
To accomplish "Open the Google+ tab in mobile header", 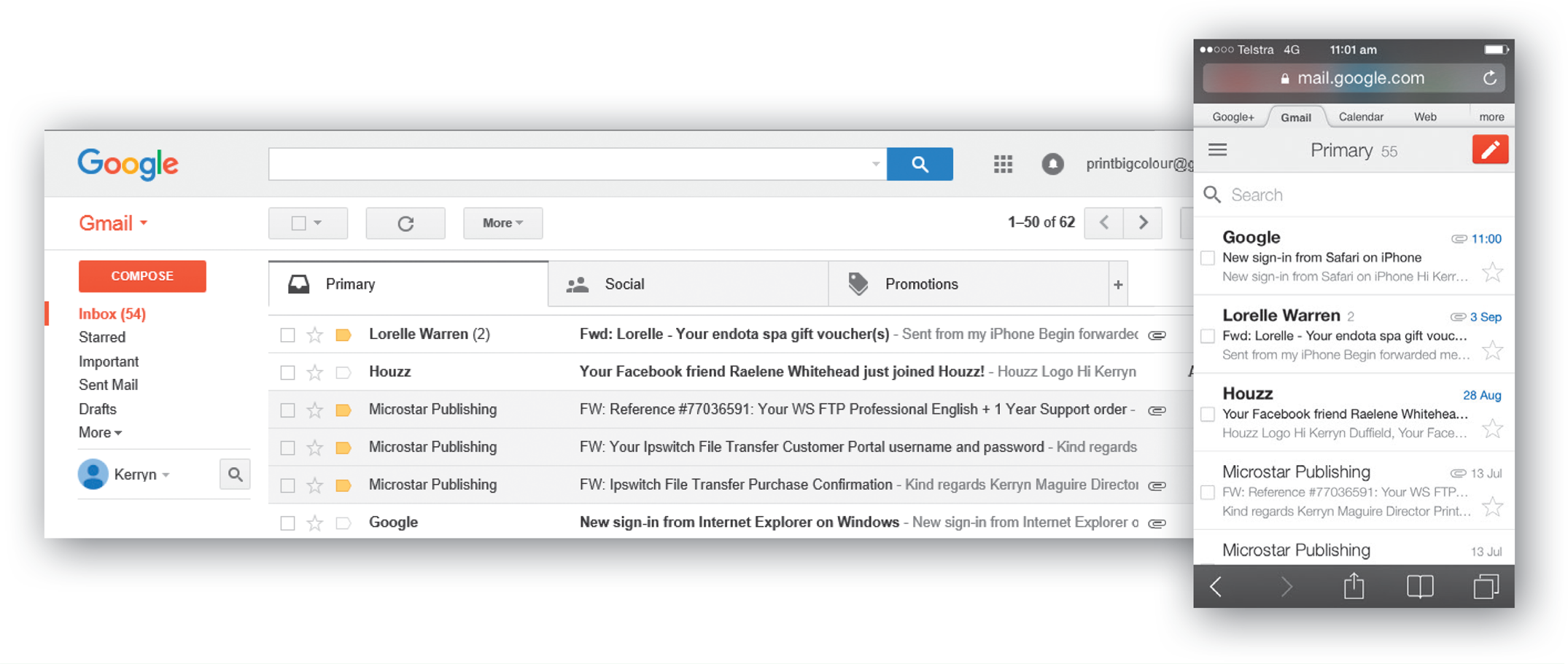I will tap(1233, 117).
